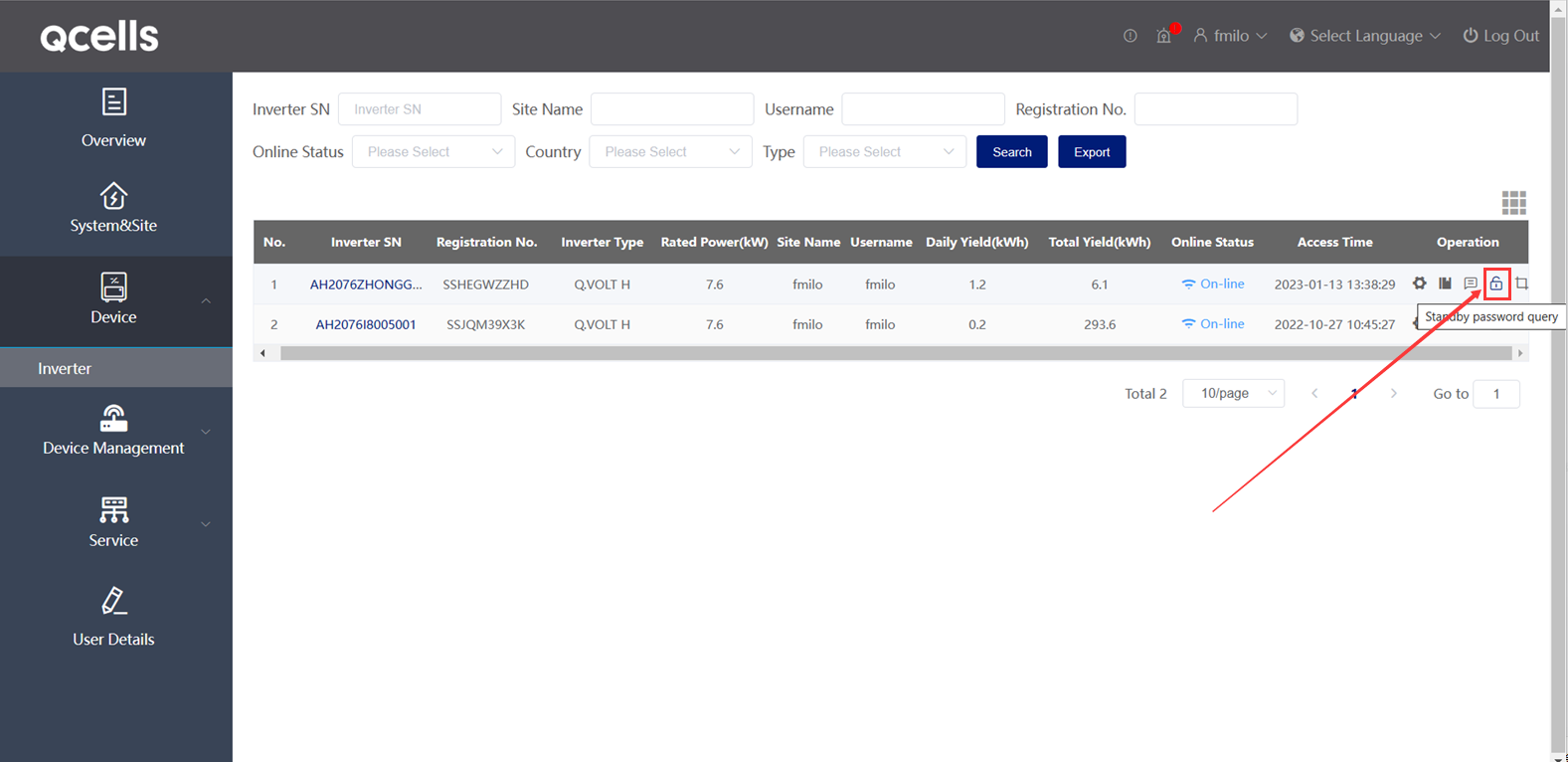1568x762 pixels.
Task: Click the Qcells logo
Action: pyautogui.click(x=99, y=37)
